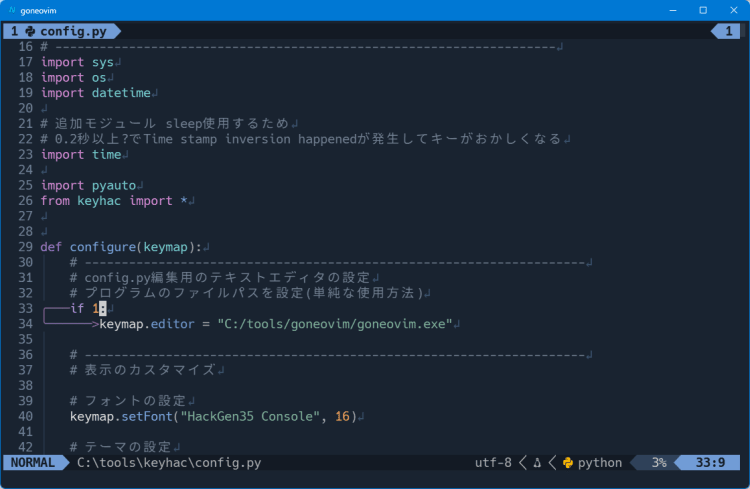Click the config.py comment on line 31

pyautogui.click(x=220, y=278)
